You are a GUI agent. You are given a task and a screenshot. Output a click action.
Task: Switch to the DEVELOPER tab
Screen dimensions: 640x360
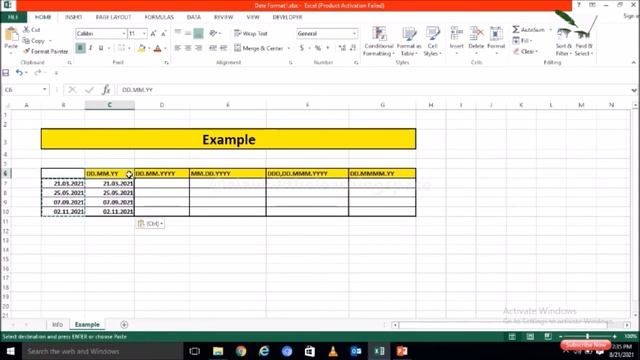click(x=287, y=17)
